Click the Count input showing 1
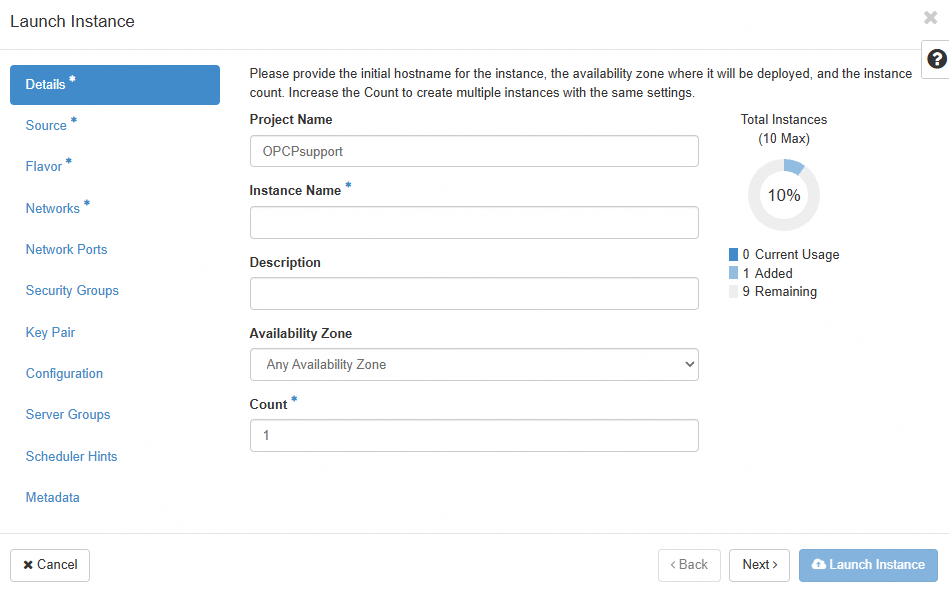The width and height of the screenshot is (949, 591). coord(474,435)
